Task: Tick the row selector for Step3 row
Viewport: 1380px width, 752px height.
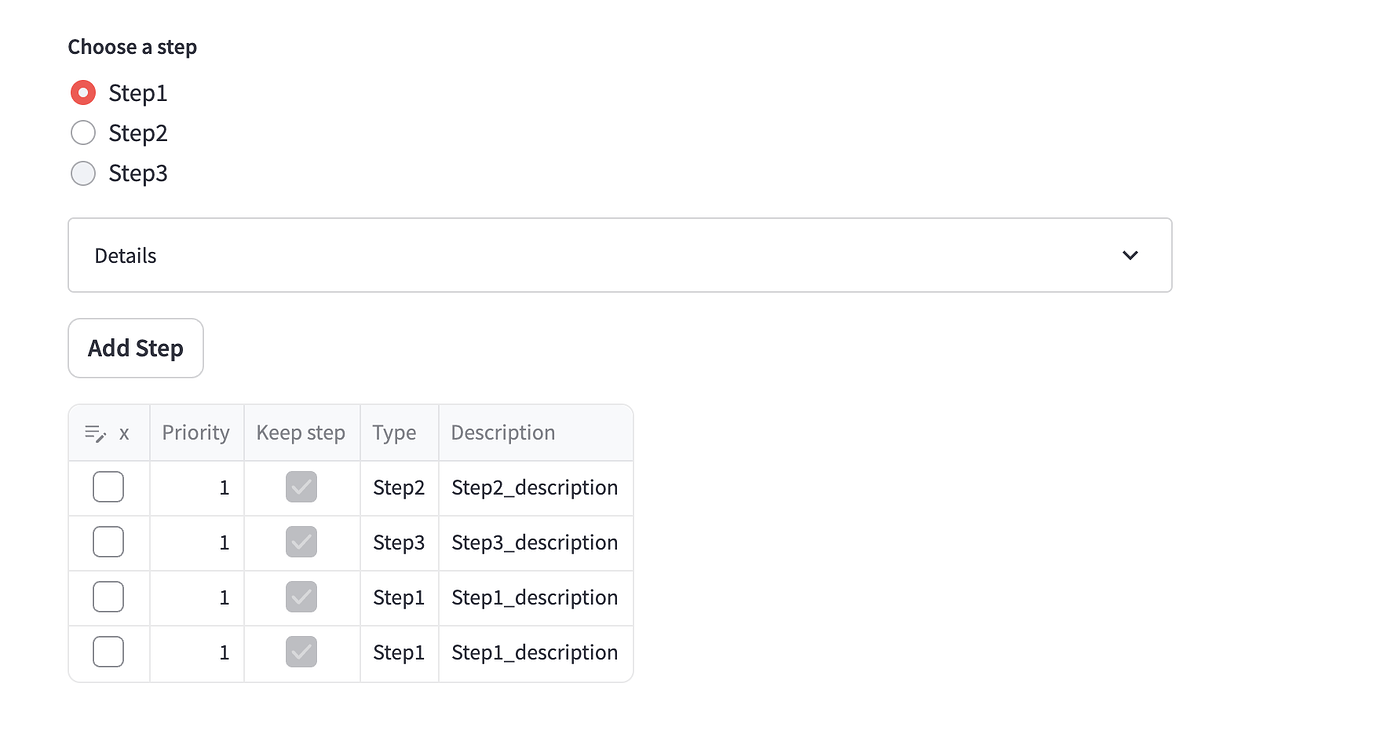Action: tap(108, 543)
